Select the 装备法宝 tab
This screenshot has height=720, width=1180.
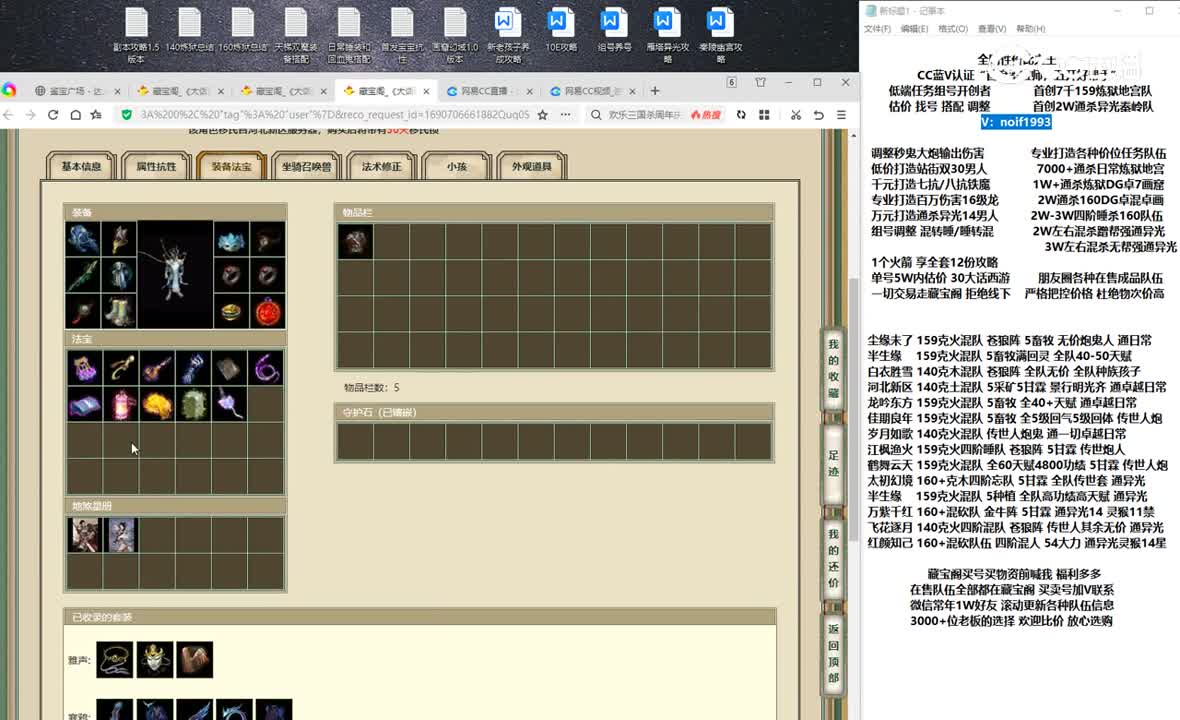[x=231, y=166]
